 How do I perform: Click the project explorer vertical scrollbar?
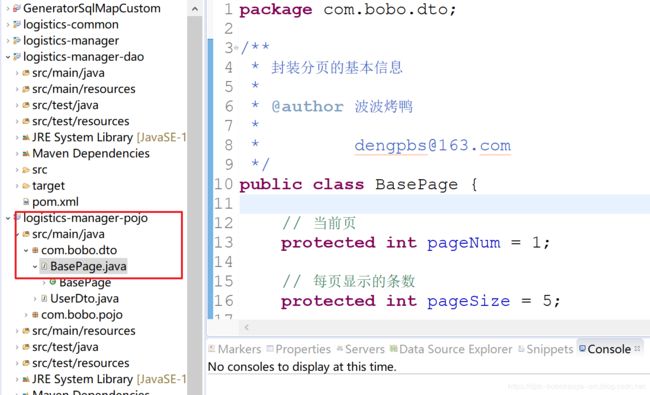195,206
